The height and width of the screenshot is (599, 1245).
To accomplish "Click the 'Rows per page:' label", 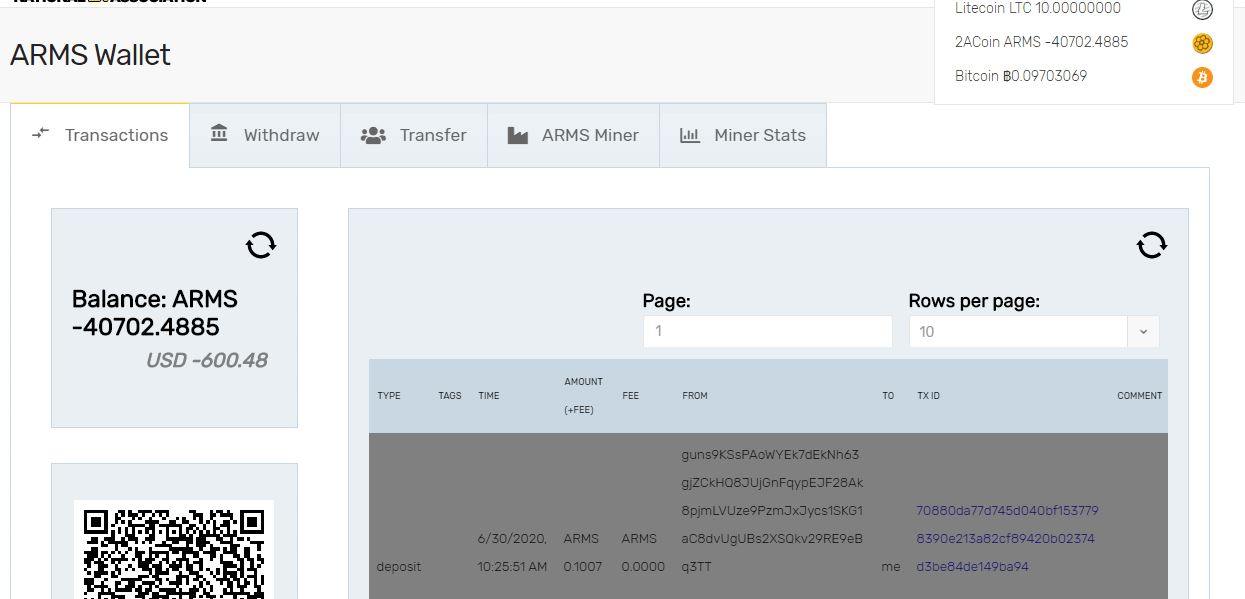I will (974, 301).
